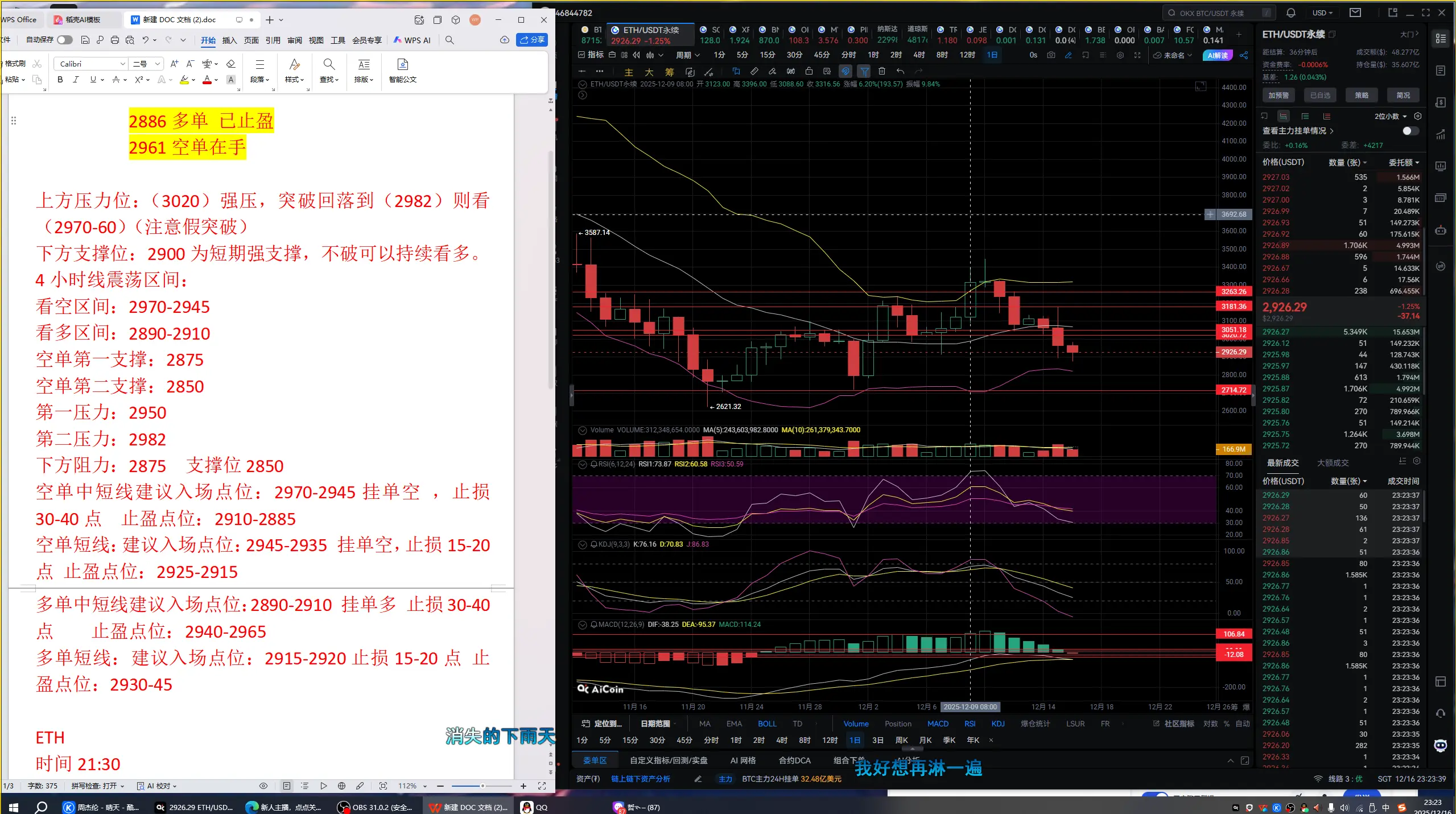Click the notification bell icon
This screenshot has height=814, width=1456.
pos(1291,13)
